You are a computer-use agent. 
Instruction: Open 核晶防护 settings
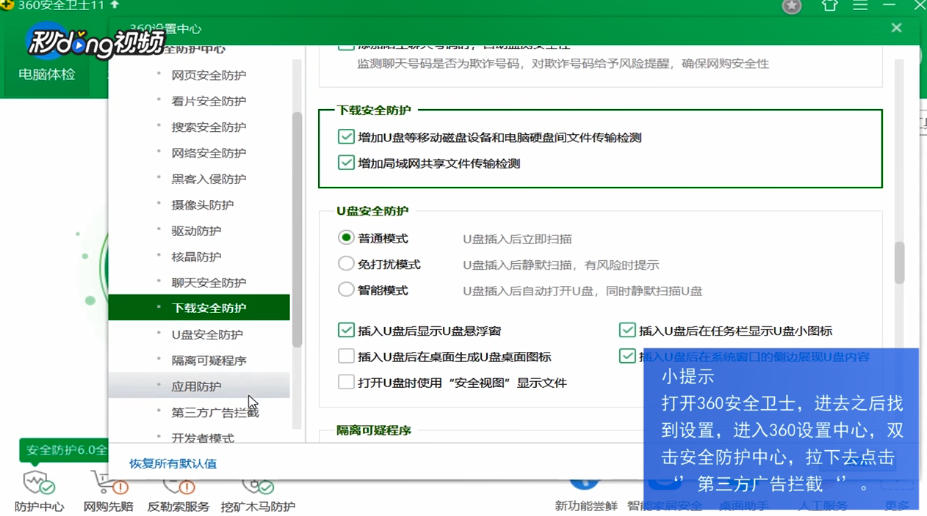(196, 257)
